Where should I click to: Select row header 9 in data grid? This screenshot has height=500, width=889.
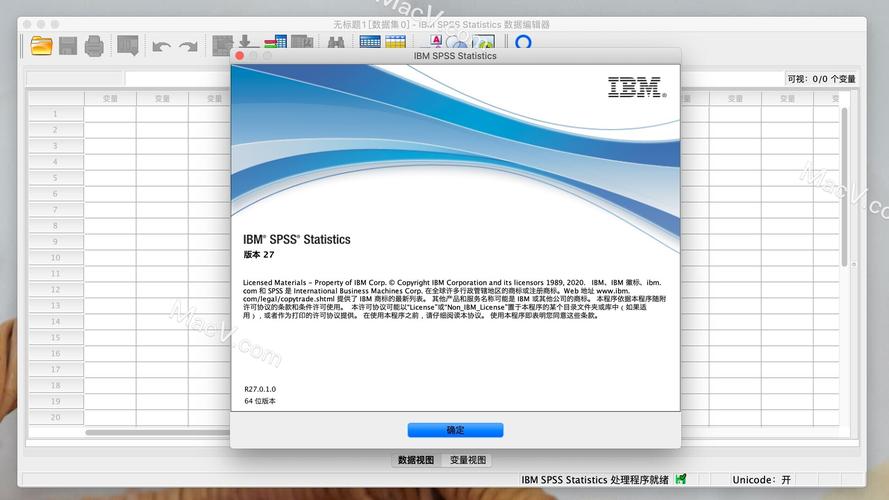coord(56,241)
